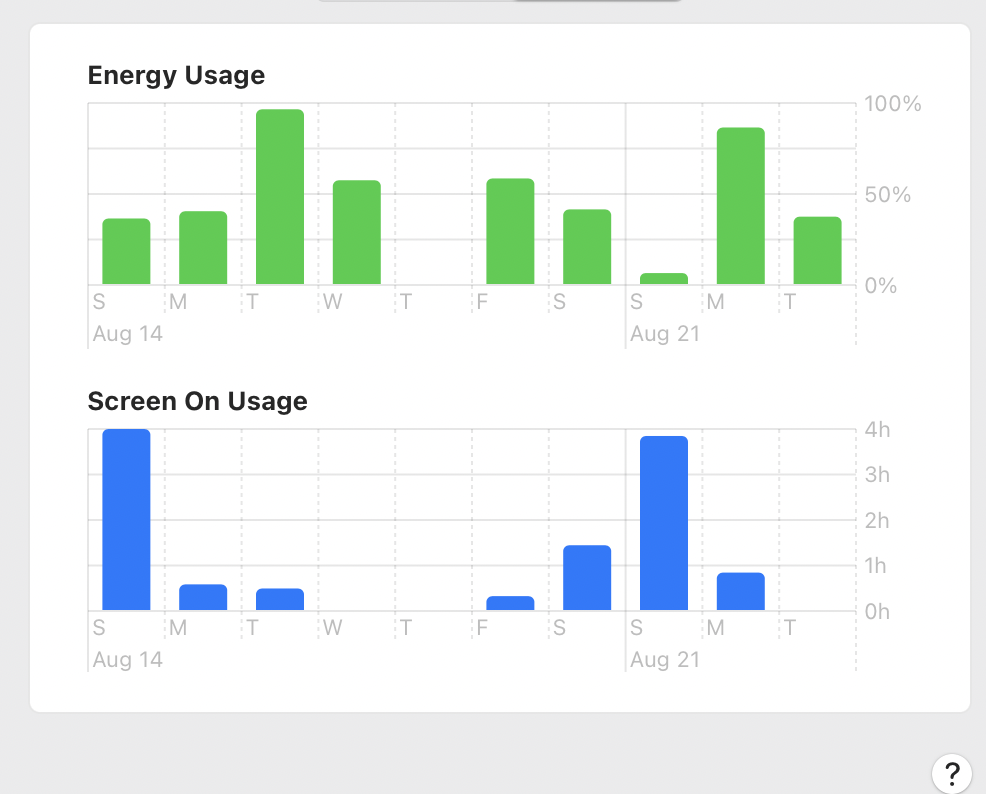Click the Aug 14 label under Energy Usage
The image size is (986, 794).
pyautogui.click(x=127, y=333)
